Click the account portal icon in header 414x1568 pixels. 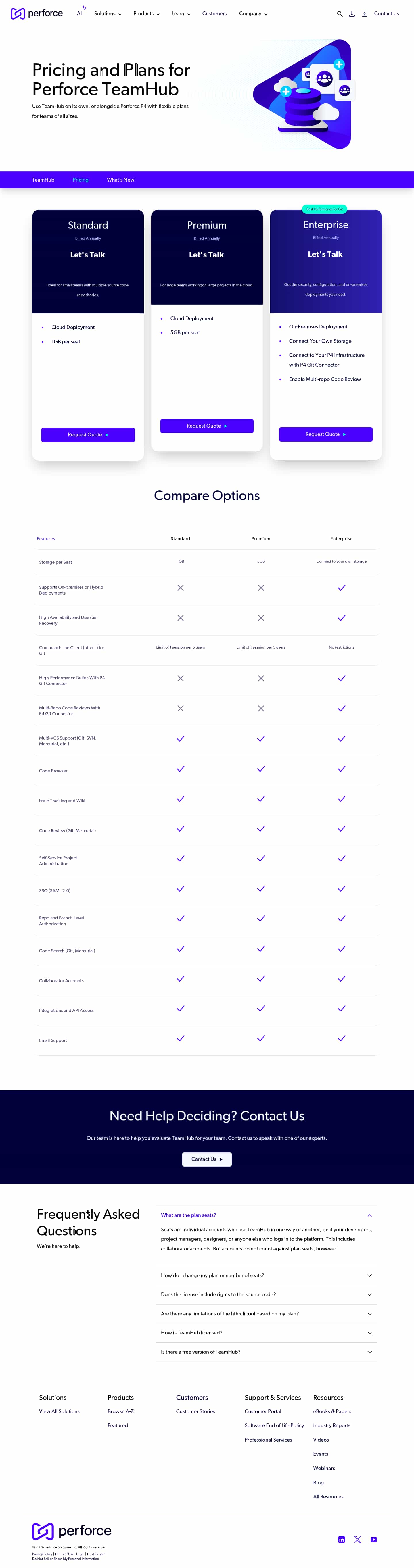(364, 14)
